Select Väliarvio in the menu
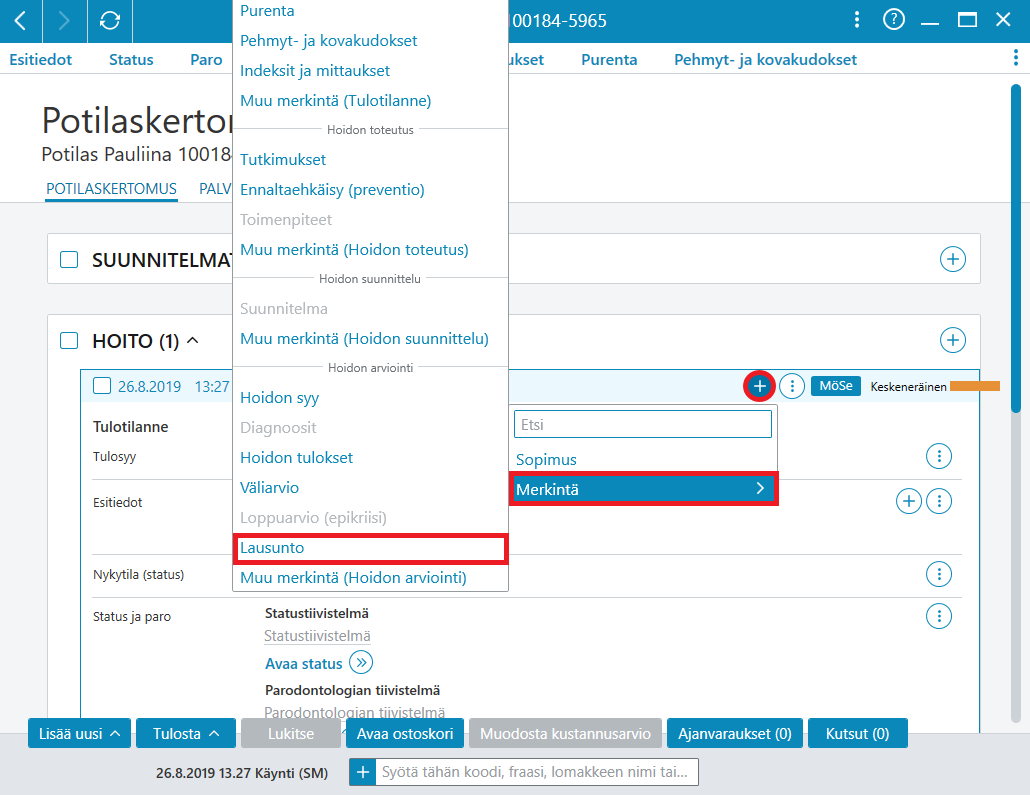 (x=269, y=488)
